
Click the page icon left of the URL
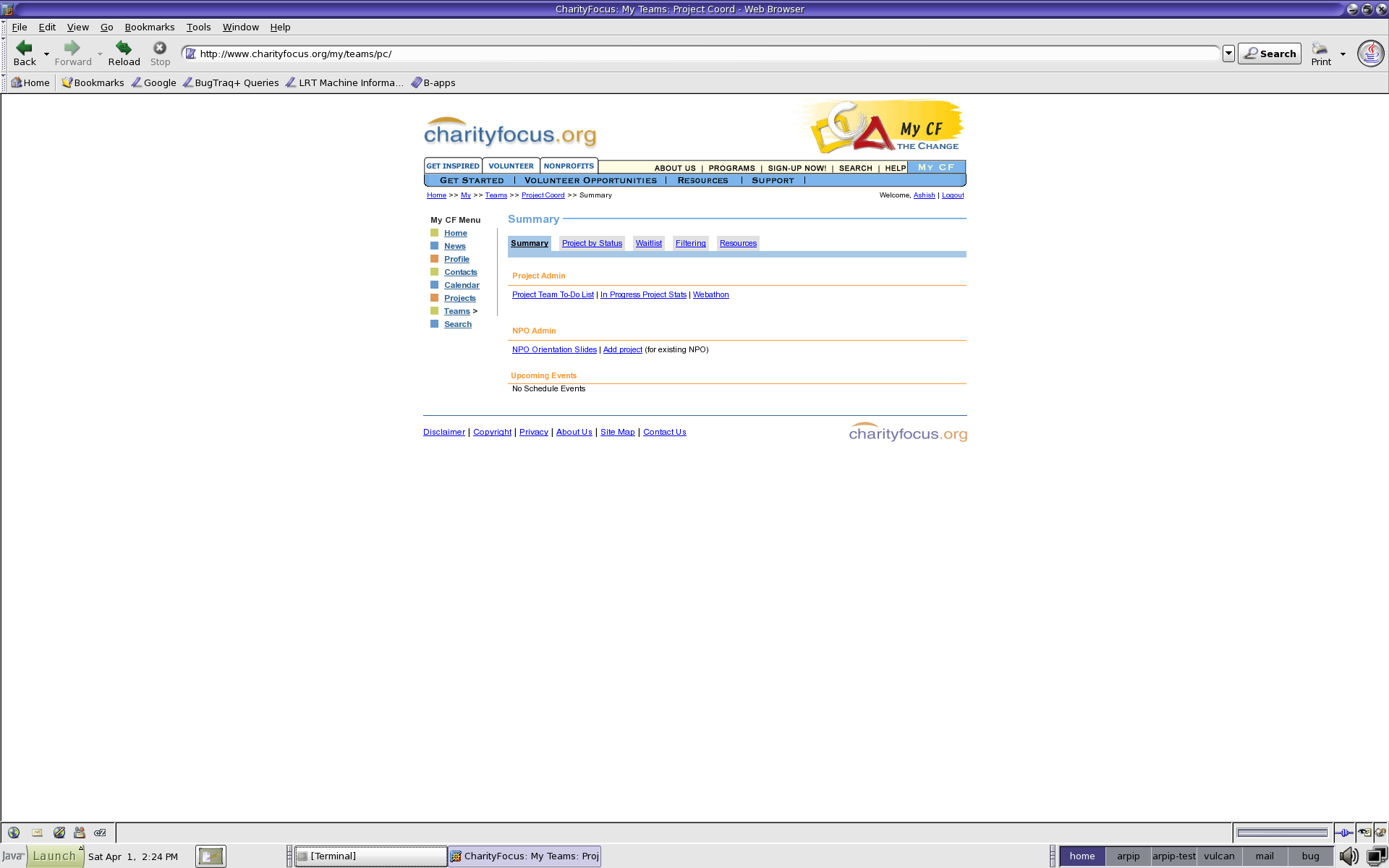pyautogui.click(x=191, y=54)
